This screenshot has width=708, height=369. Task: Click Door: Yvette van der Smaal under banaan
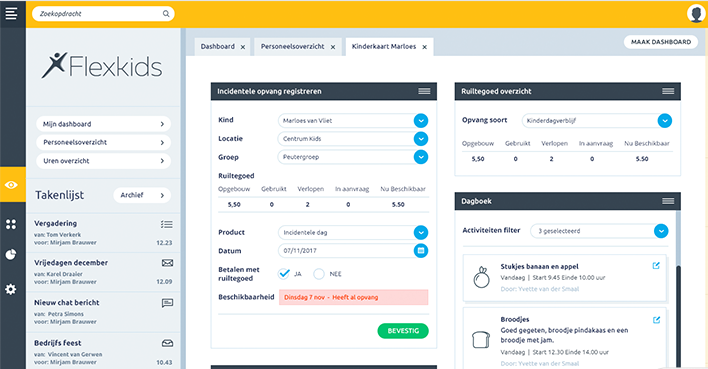[x=540, y=289]
